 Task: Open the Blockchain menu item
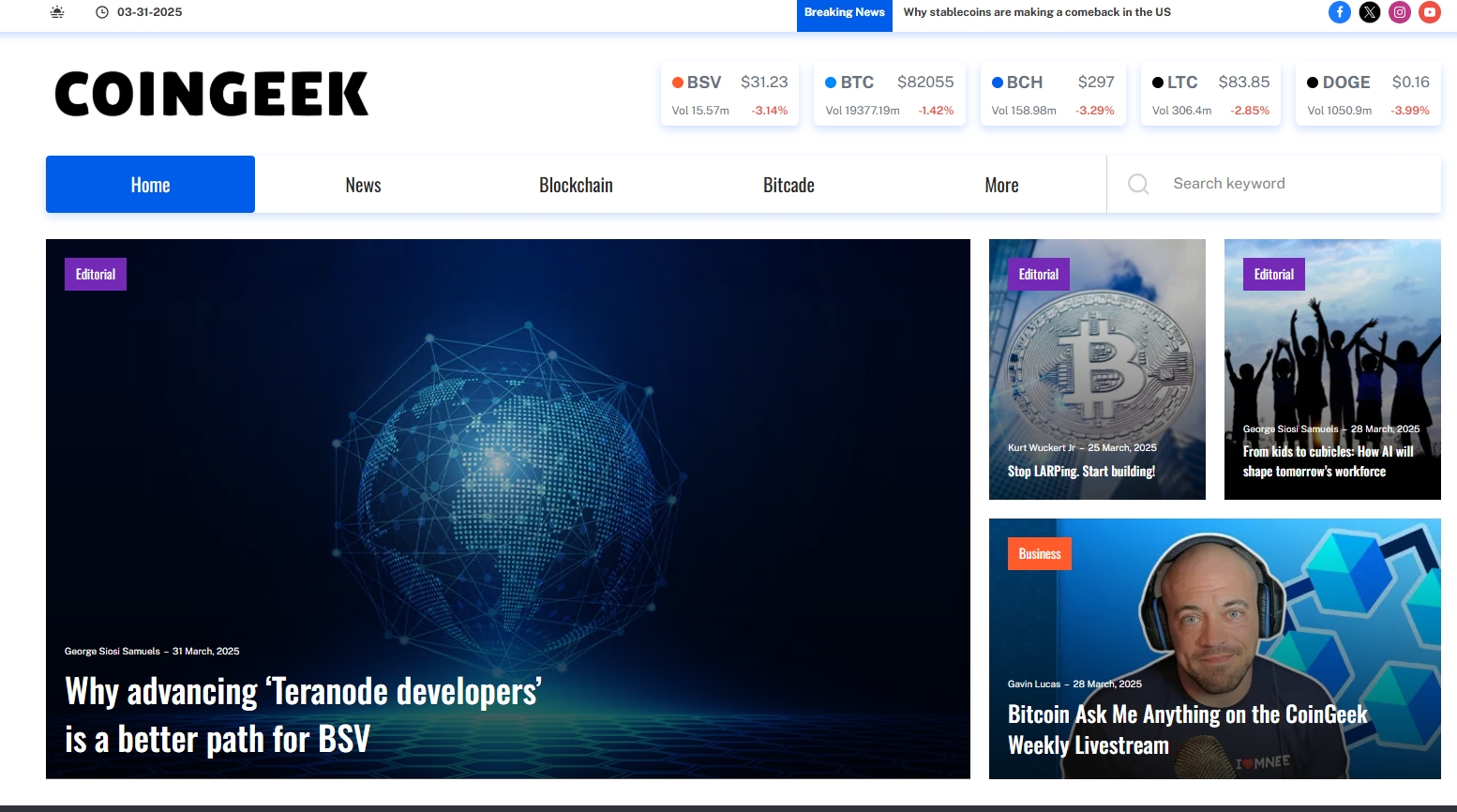[x=575, y=184]
